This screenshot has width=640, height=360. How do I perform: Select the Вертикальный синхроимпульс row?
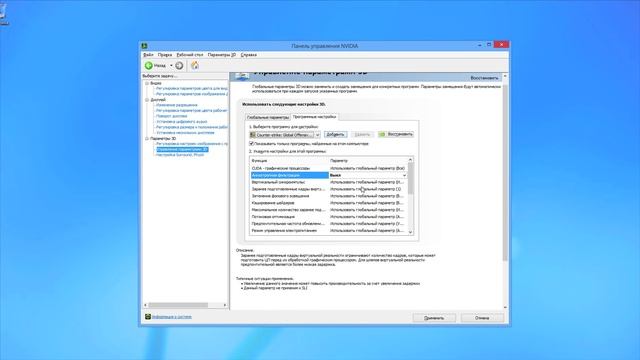pos(329,182)
